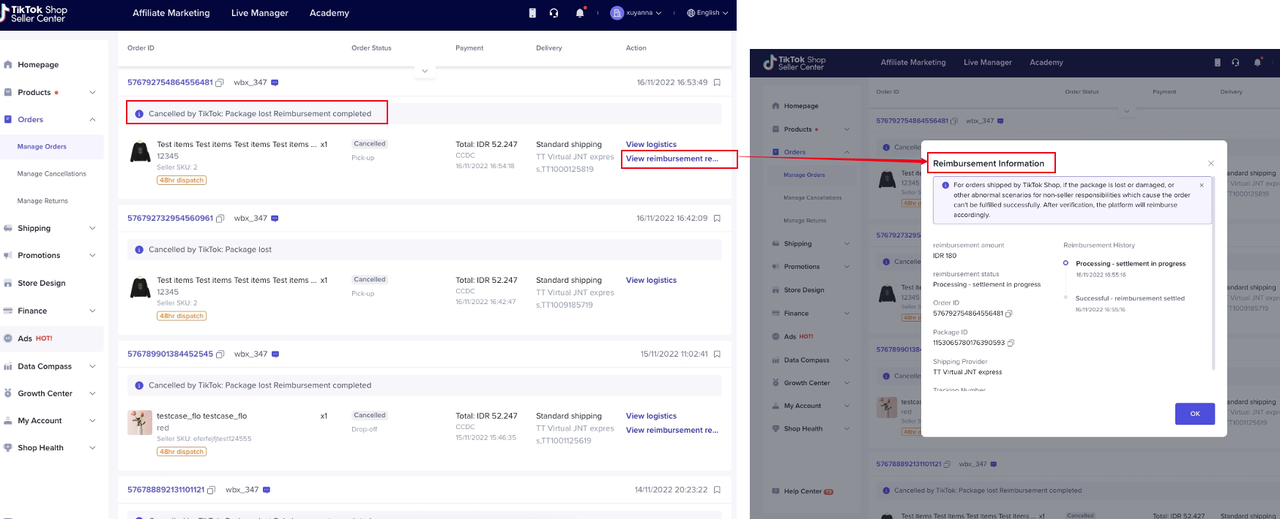Bookmark the order dated 15/11/2022 11:02:41

coord(717,354)
